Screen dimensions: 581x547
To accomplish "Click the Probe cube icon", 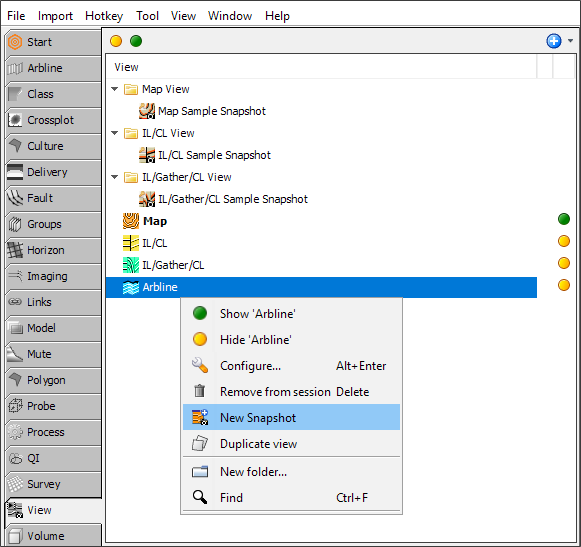I will coord(15,406).
